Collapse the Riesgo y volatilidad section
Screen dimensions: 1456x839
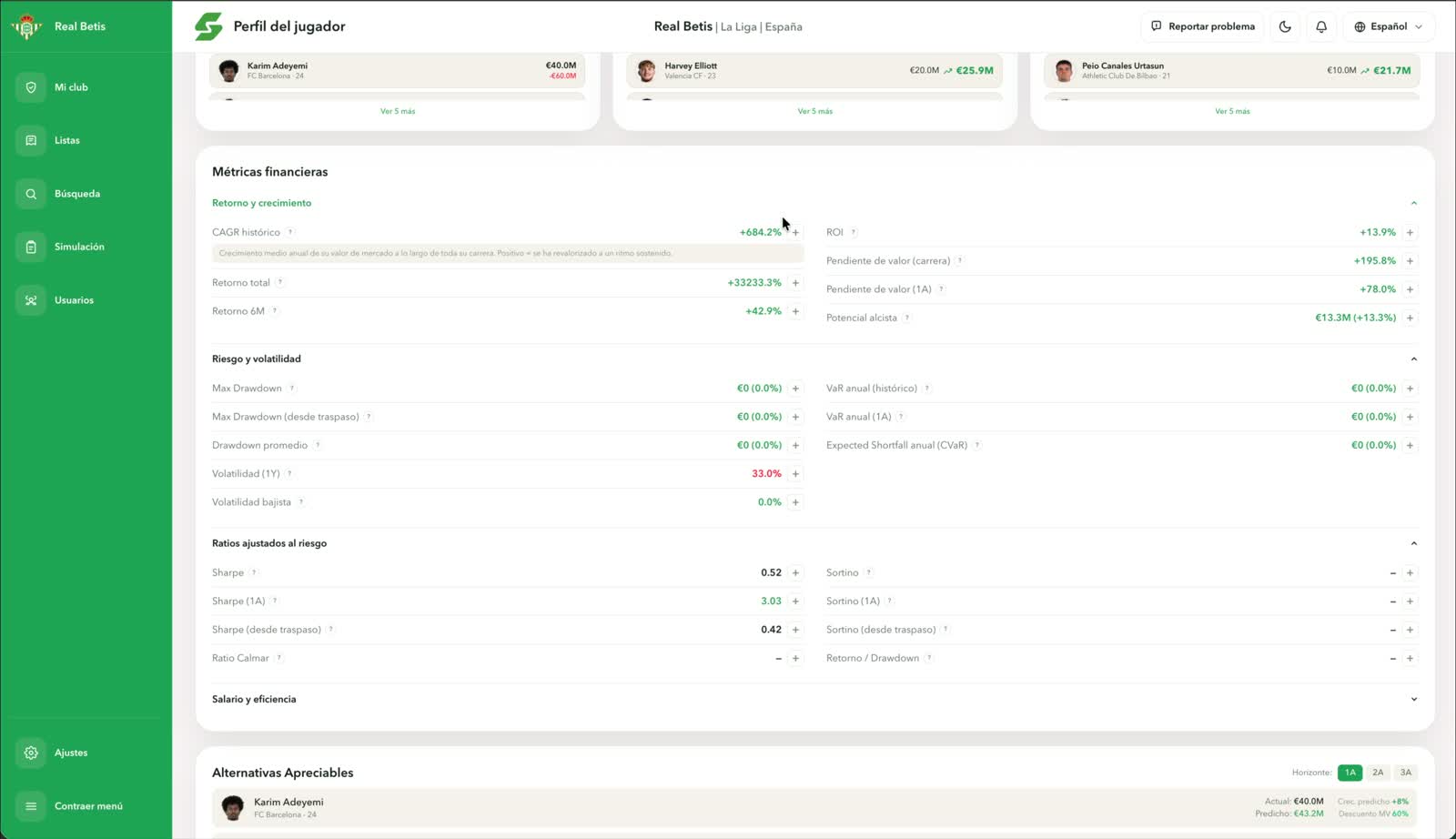click(1413, 359)
